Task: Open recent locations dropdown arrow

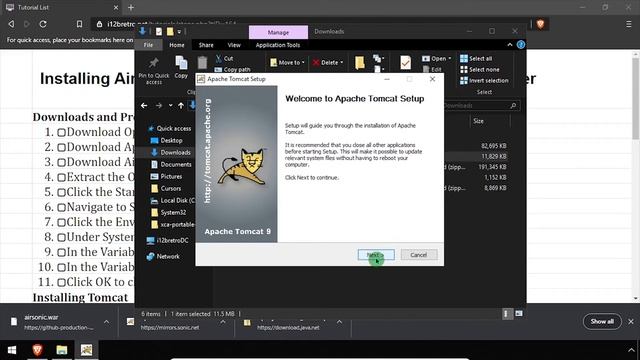Action: click(x=170, y=105)
